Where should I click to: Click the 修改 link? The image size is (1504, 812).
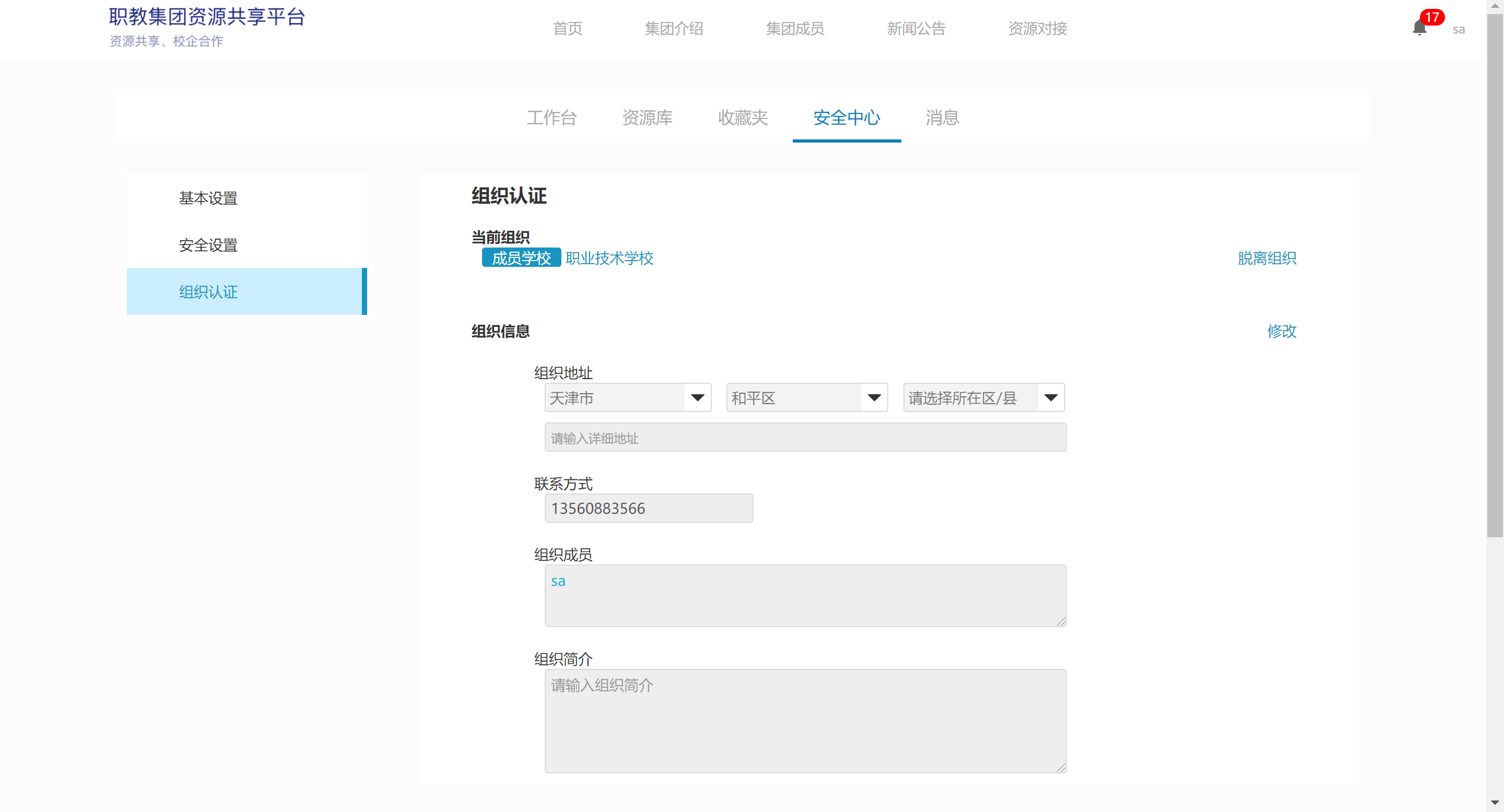[1281, 331]
